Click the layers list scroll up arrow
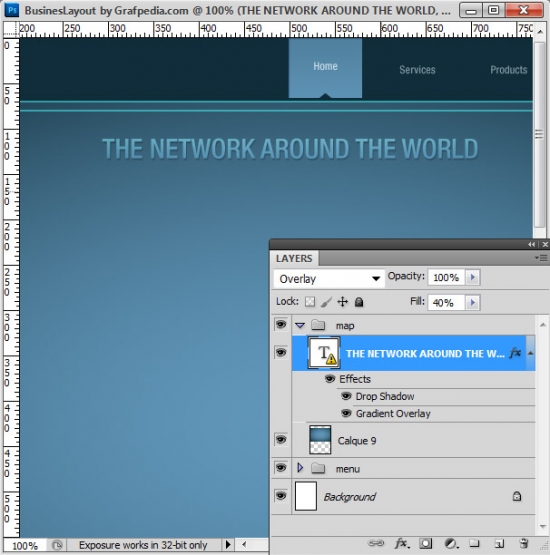Screen dimensions: 550x555 tap(543, 325)
